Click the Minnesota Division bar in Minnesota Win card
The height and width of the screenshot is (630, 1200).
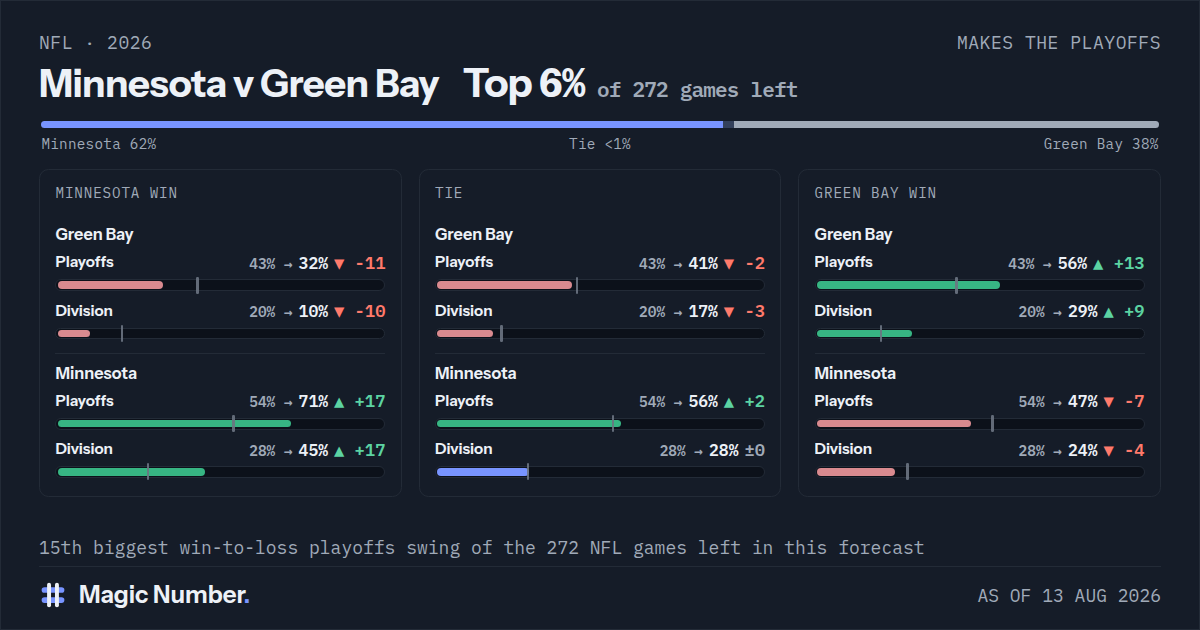pos(221,472)
